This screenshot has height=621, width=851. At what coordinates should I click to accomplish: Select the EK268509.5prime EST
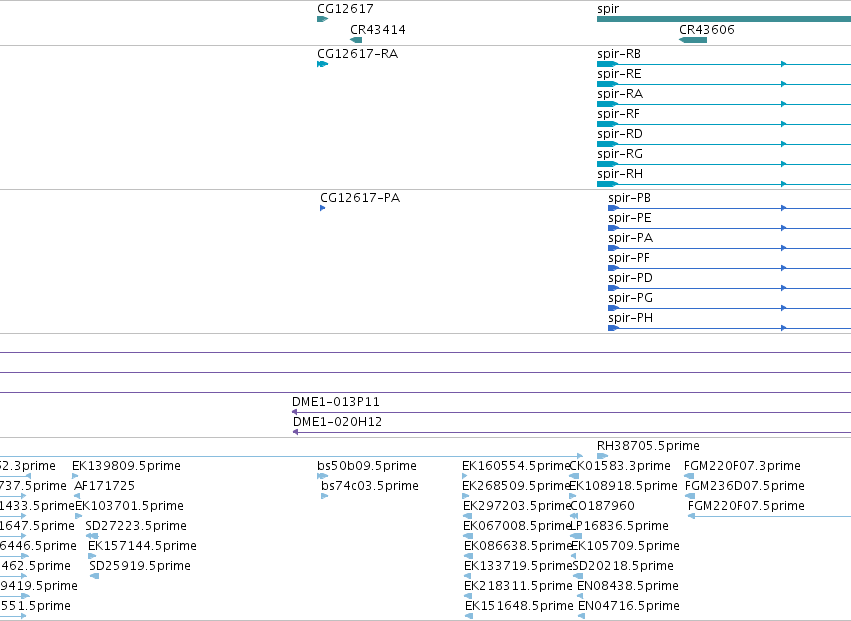coord(466,496)
